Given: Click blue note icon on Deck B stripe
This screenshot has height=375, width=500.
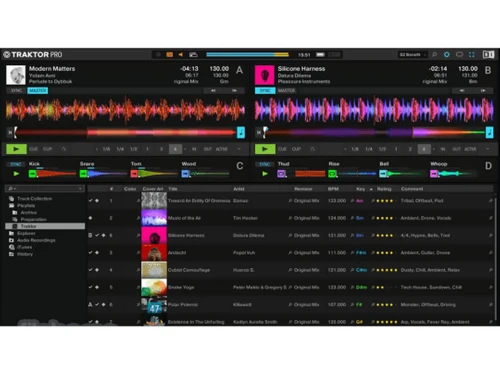Looking at the screenshot, I should [489, 132].
